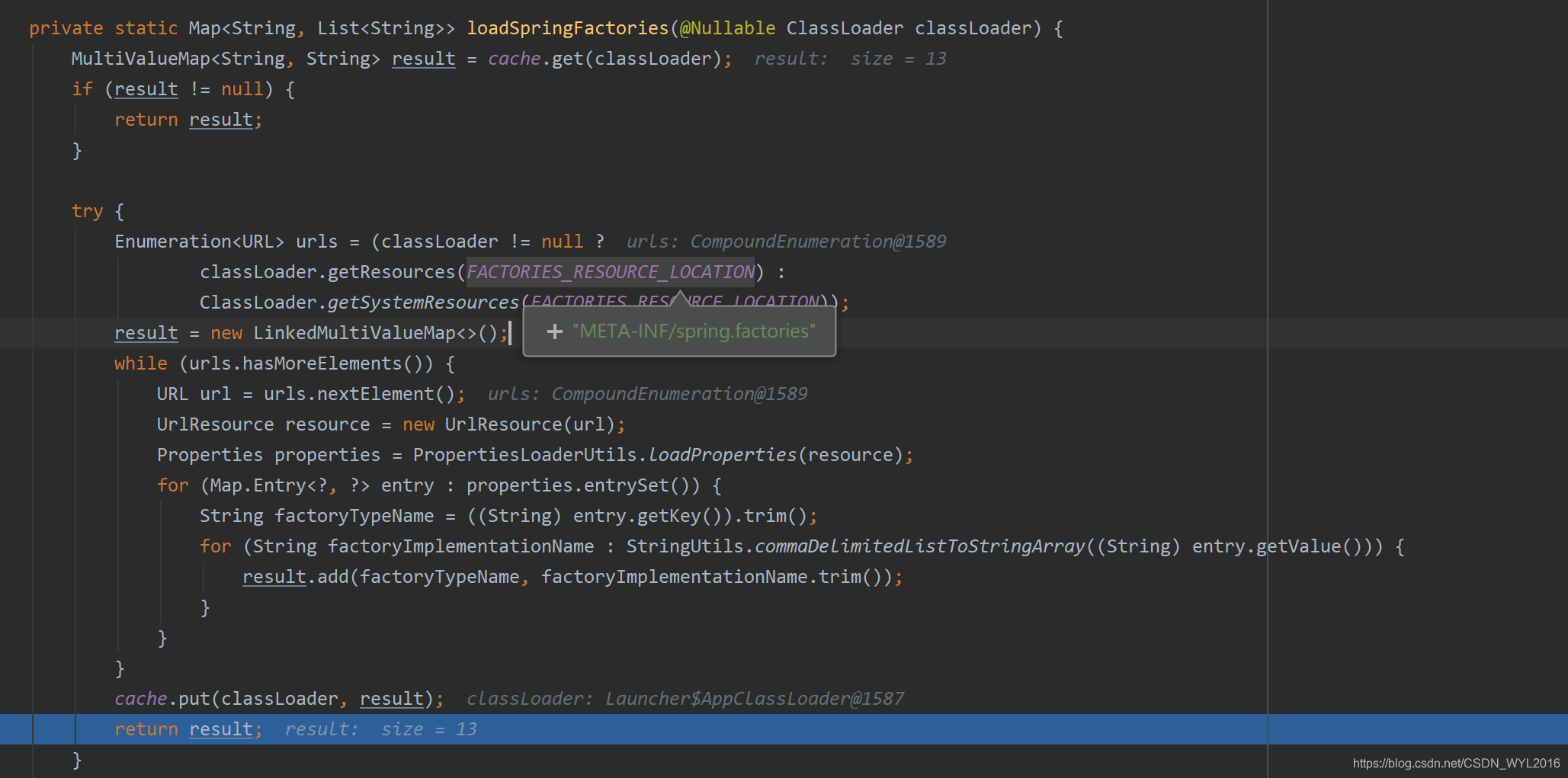Click the loadProperties method call
Image resolution: width=1568 pixels, height=778 pixels.
tap(722, 455)
